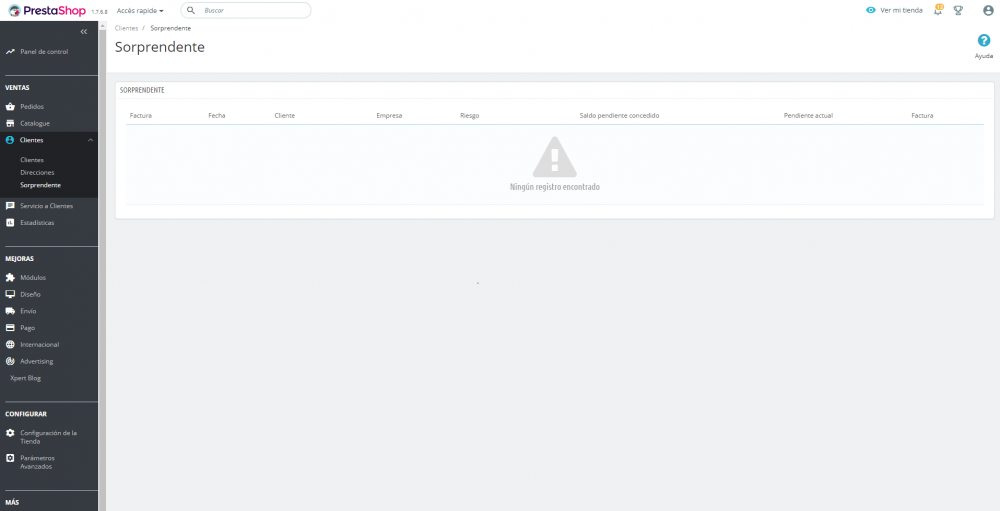The image size is (1000, 511).
Task: Open the Accès rapide dropdown
Action: click(140, 11)
